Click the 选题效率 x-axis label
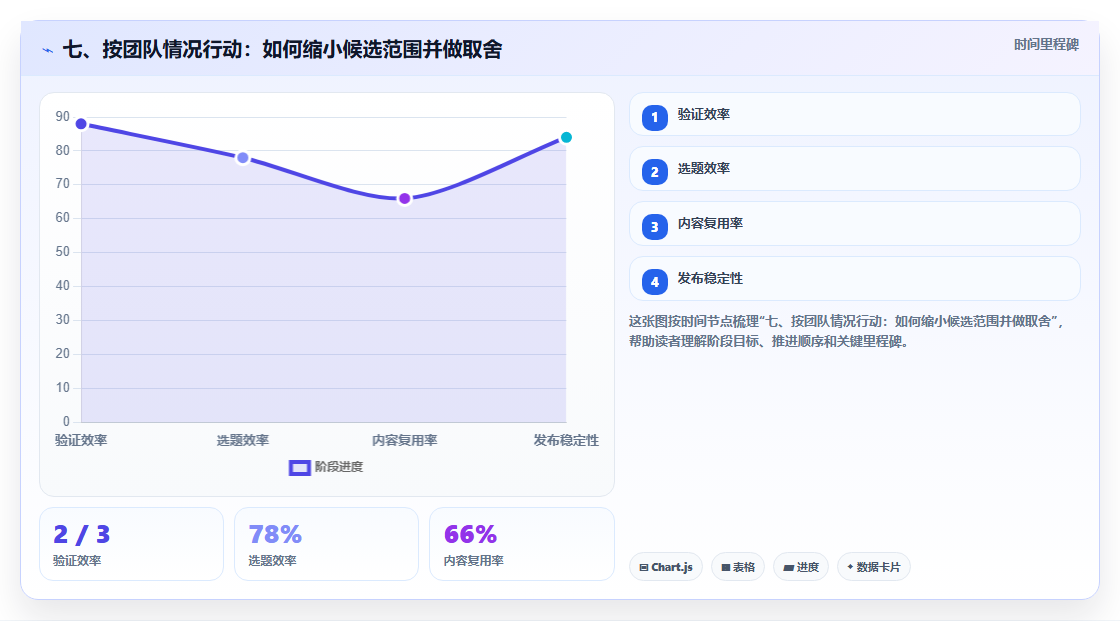The width and height of the screenshot is (1120, 621). tap(243, 440)
